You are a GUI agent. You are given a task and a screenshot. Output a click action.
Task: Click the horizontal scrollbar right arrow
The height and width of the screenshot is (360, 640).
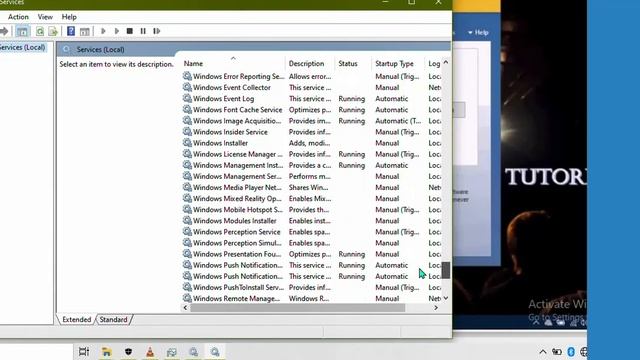(436, 308)
